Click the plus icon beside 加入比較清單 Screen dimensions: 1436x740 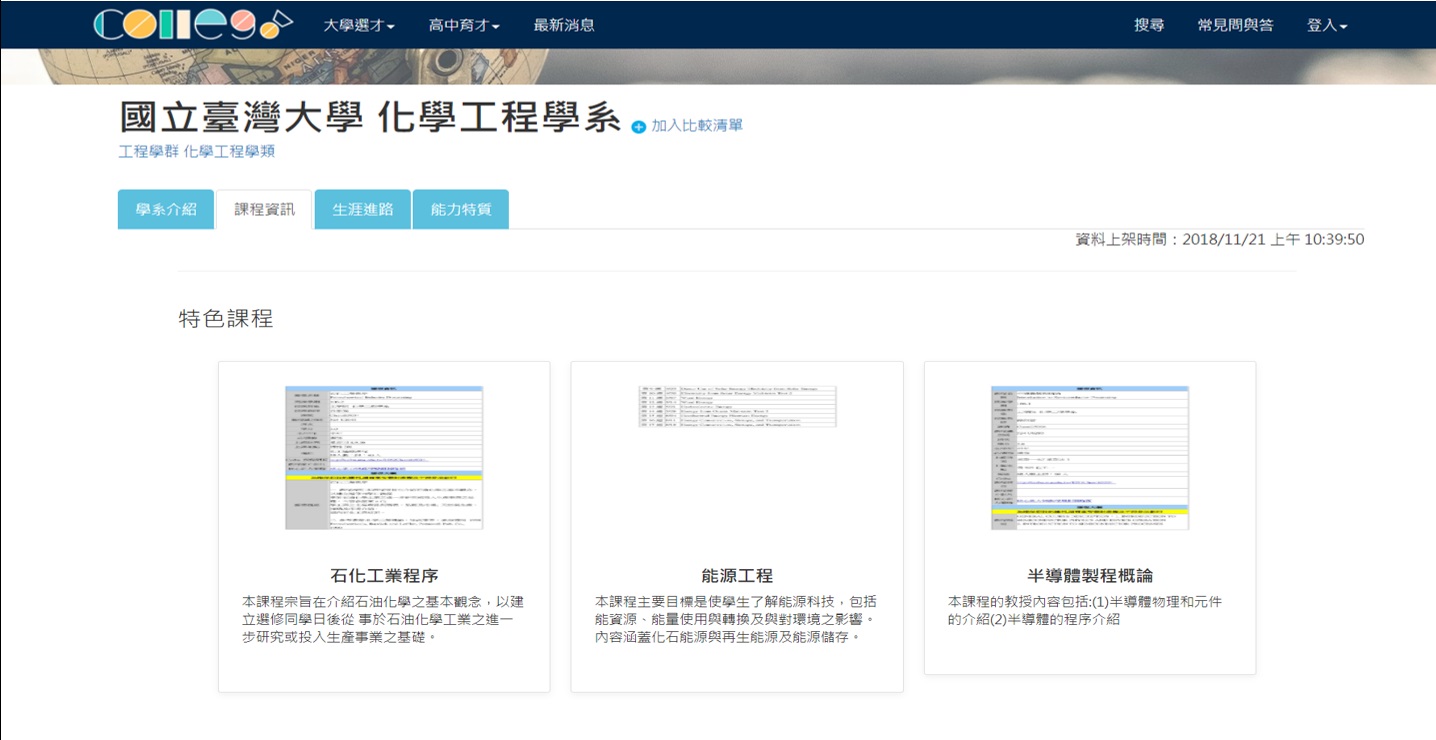click(639, 126)
